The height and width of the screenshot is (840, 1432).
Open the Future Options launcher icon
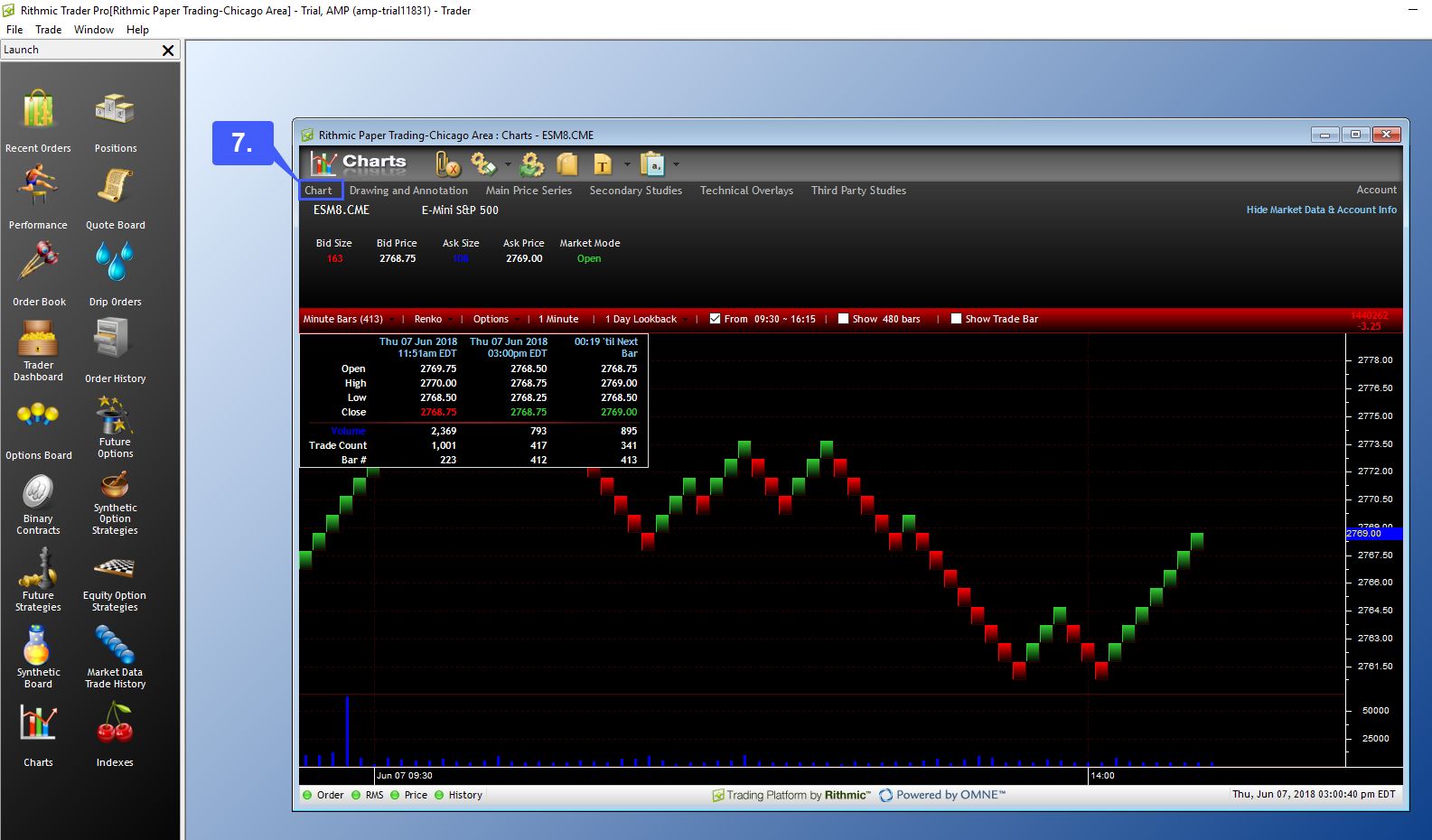(115, 415)
